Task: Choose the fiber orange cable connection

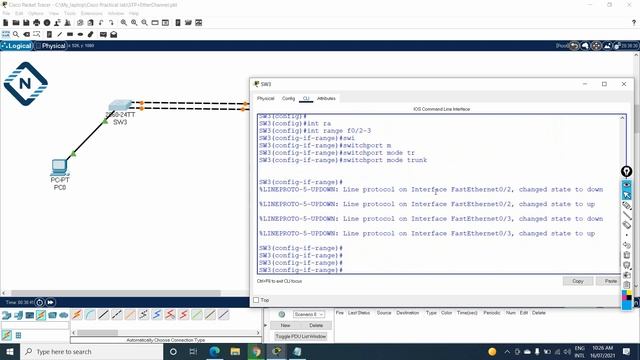Action: [x=130, y=315]
